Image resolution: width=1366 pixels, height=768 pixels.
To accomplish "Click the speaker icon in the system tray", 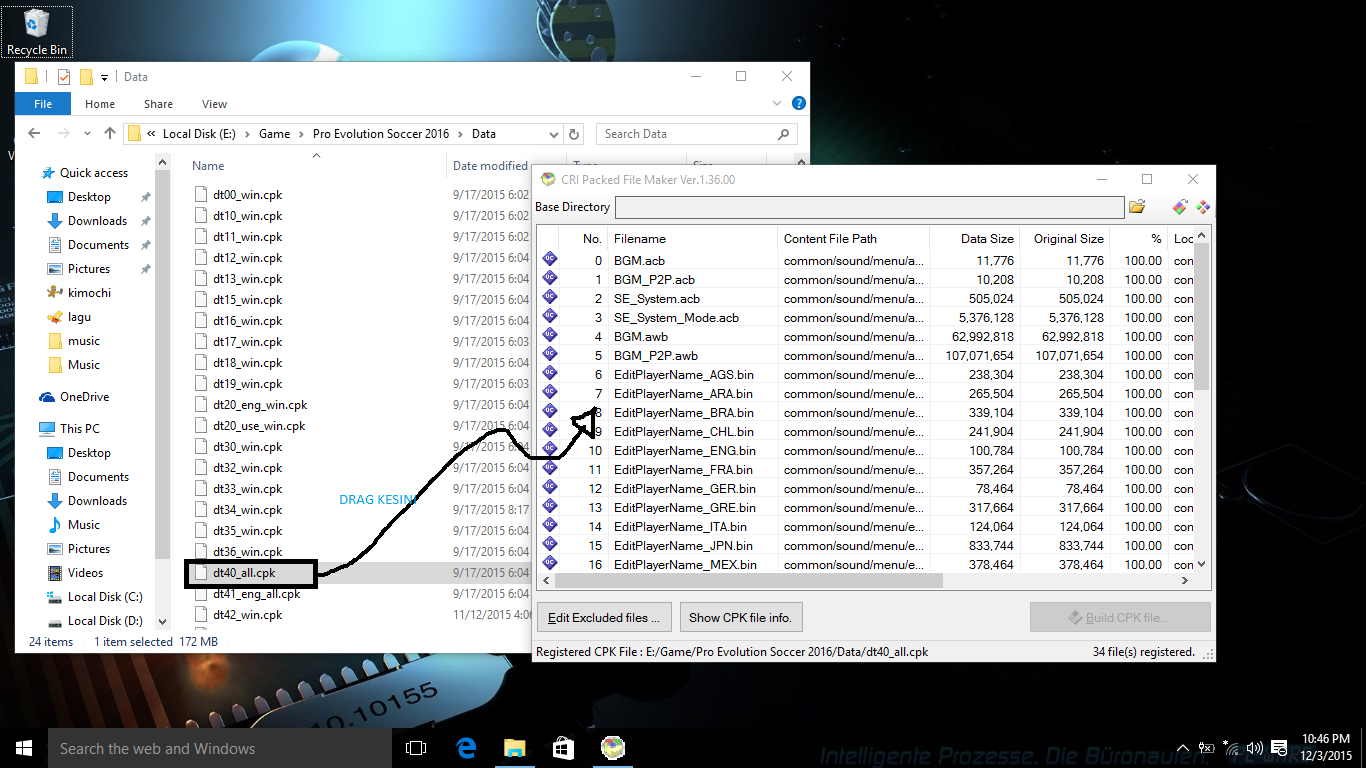I will coord(1254,747).
